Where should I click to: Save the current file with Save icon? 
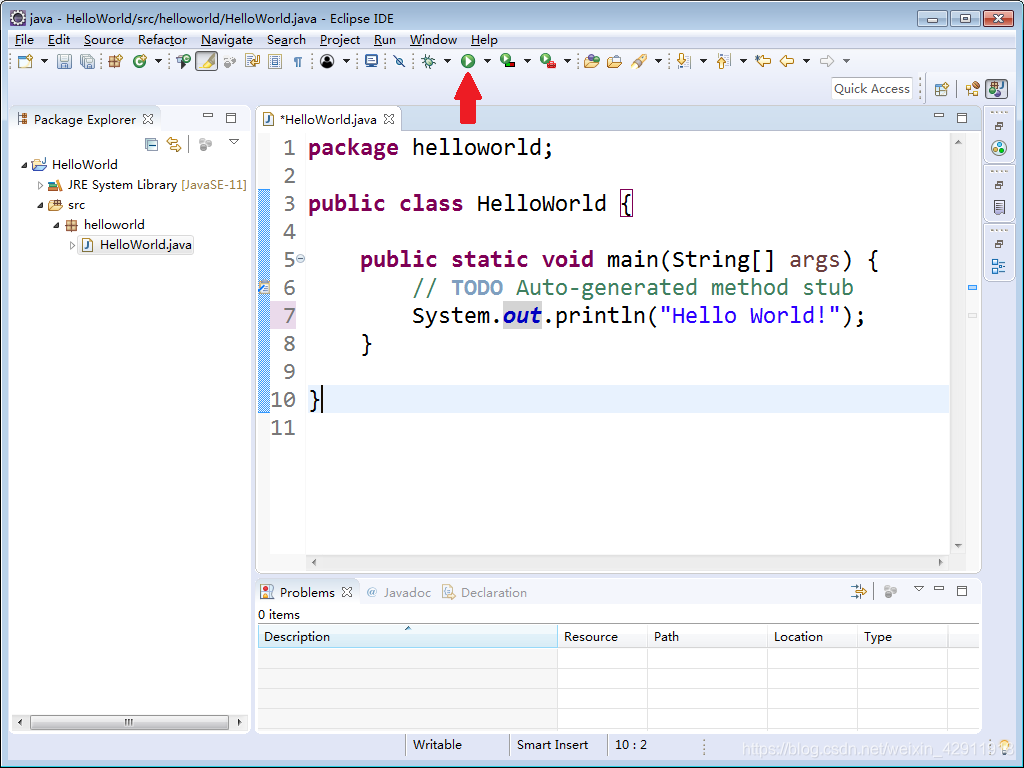point(64,61)
